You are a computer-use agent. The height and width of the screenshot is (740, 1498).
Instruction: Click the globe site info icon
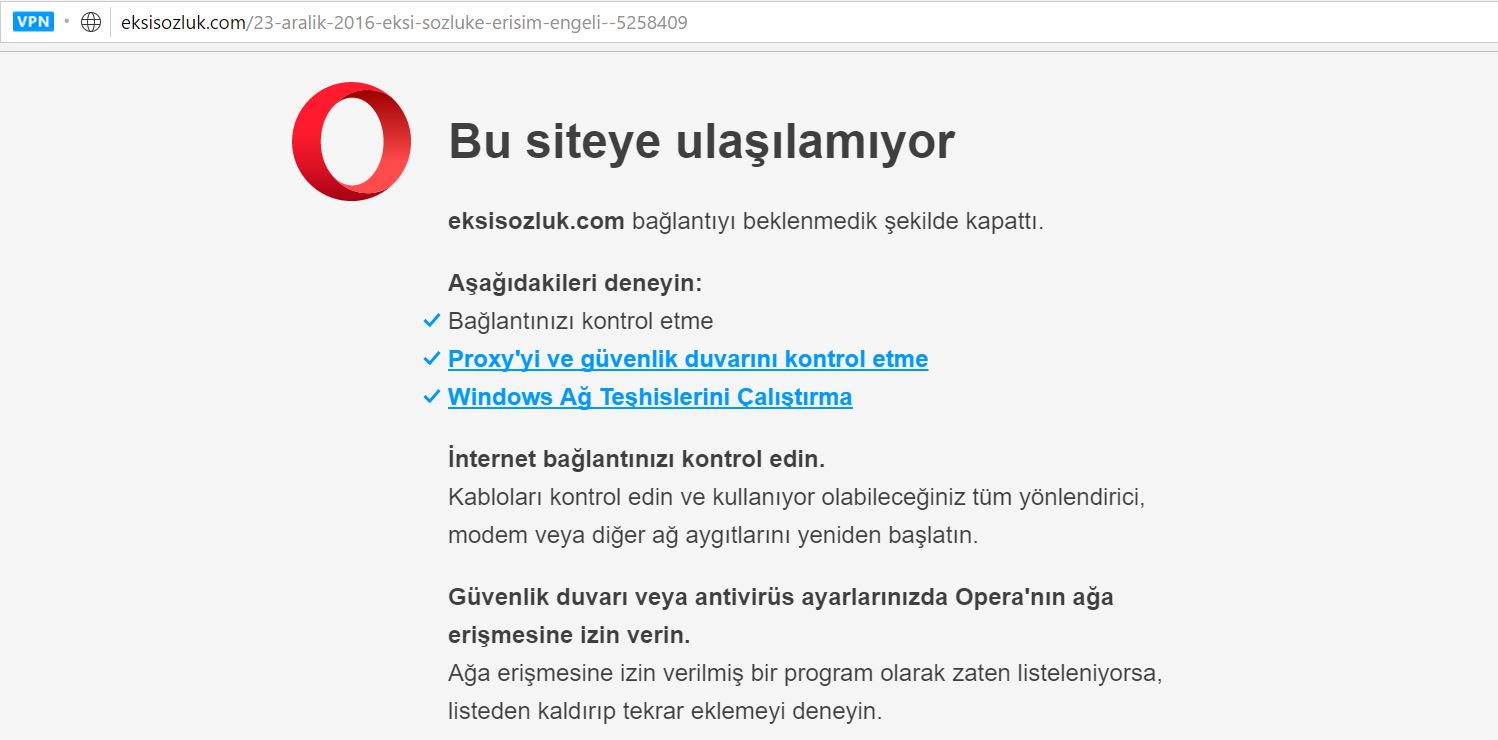(91, 22)
